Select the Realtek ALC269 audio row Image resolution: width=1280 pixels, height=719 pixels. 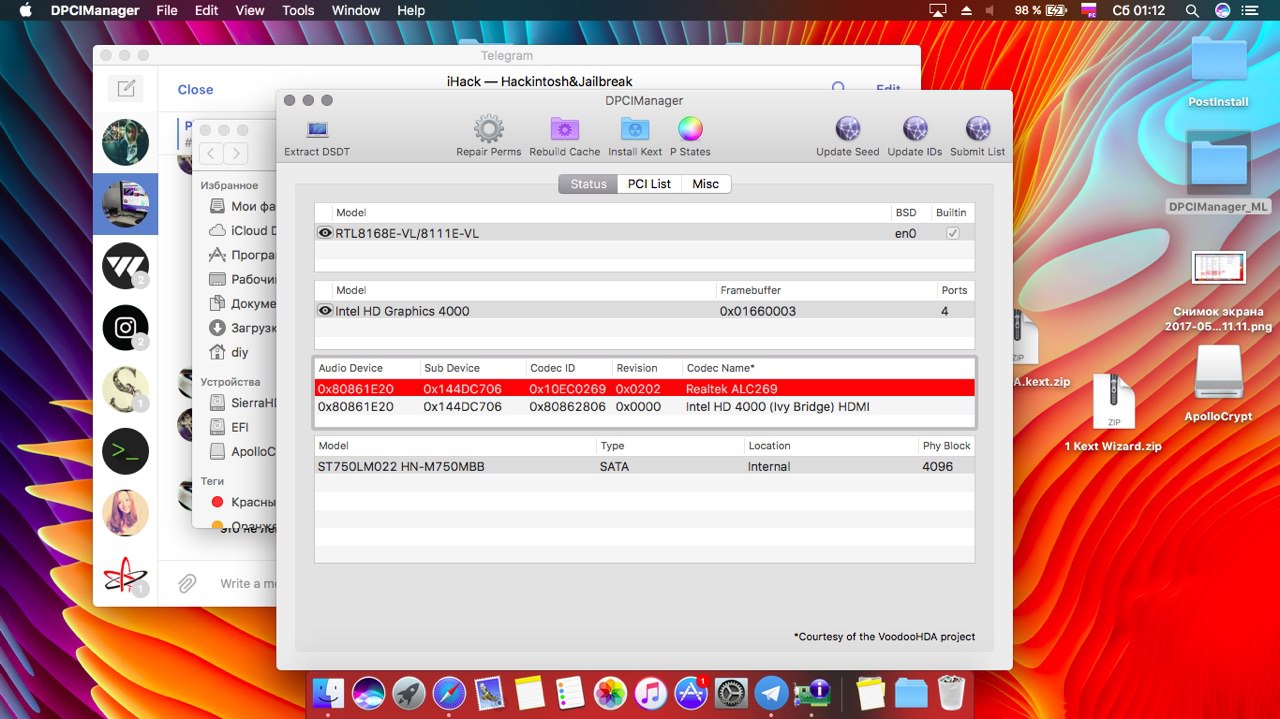click(645, 389)
